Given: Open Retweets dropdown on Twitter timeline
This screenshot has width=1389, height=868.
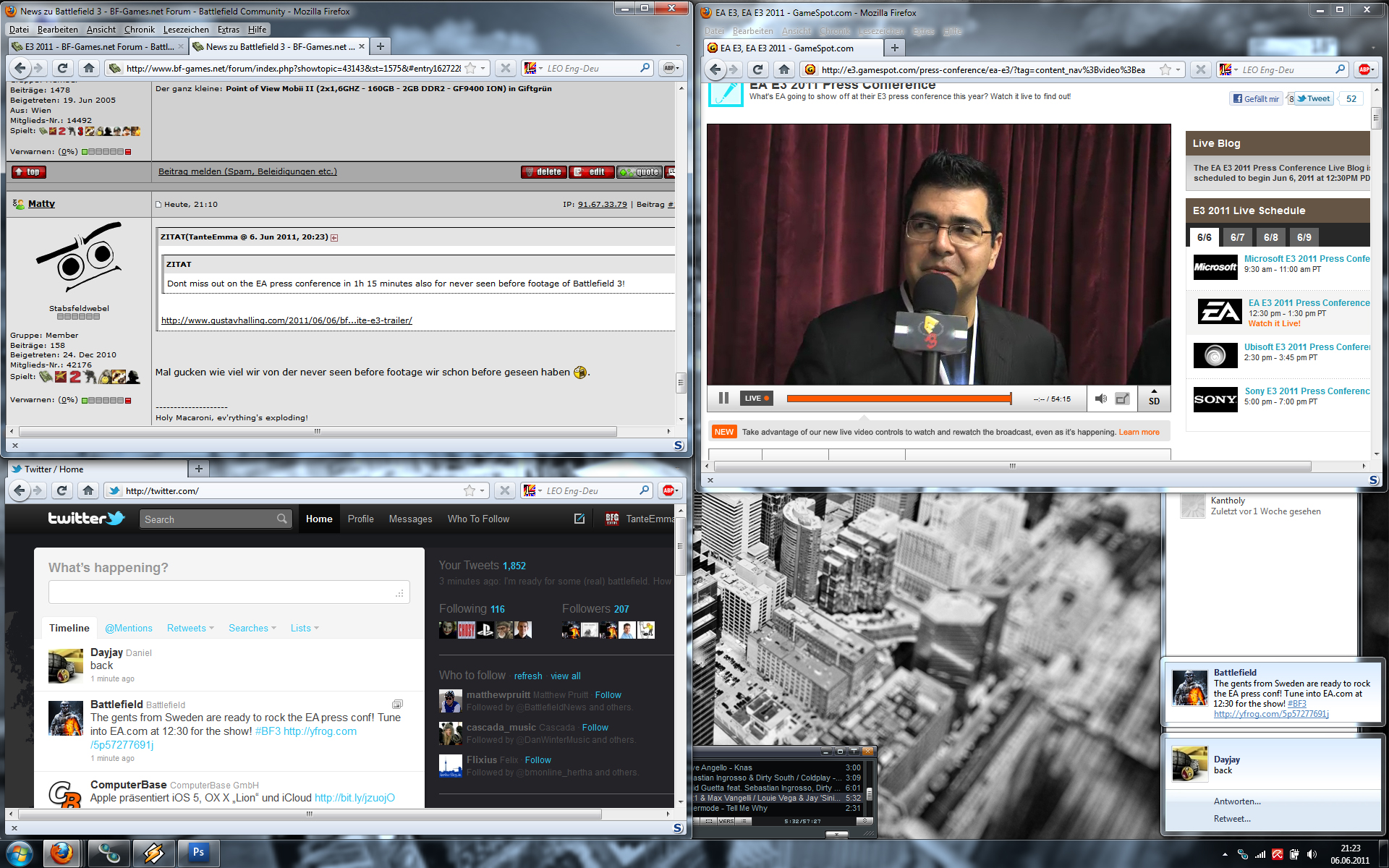Looking at the screenshot, I should point(190,628).
